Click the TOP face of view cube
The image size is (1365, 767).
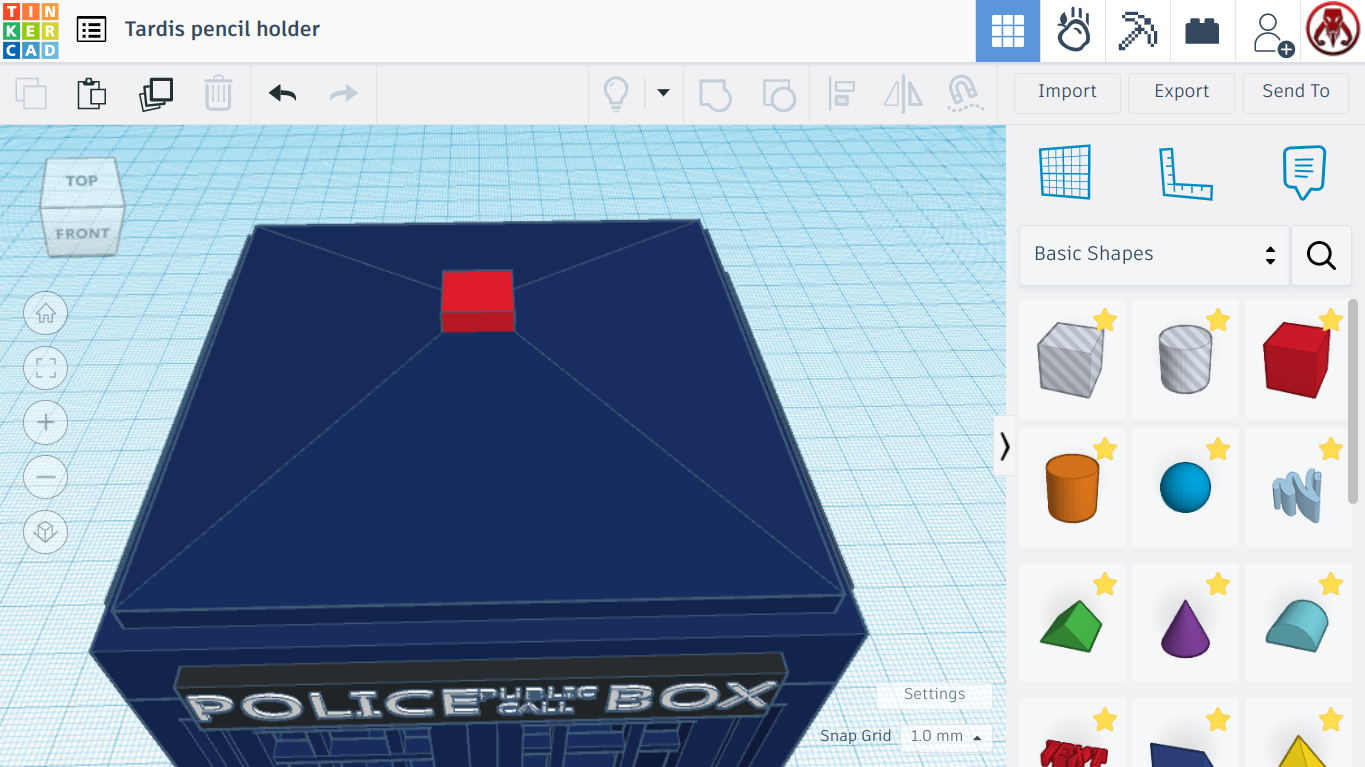pos(81,181)
